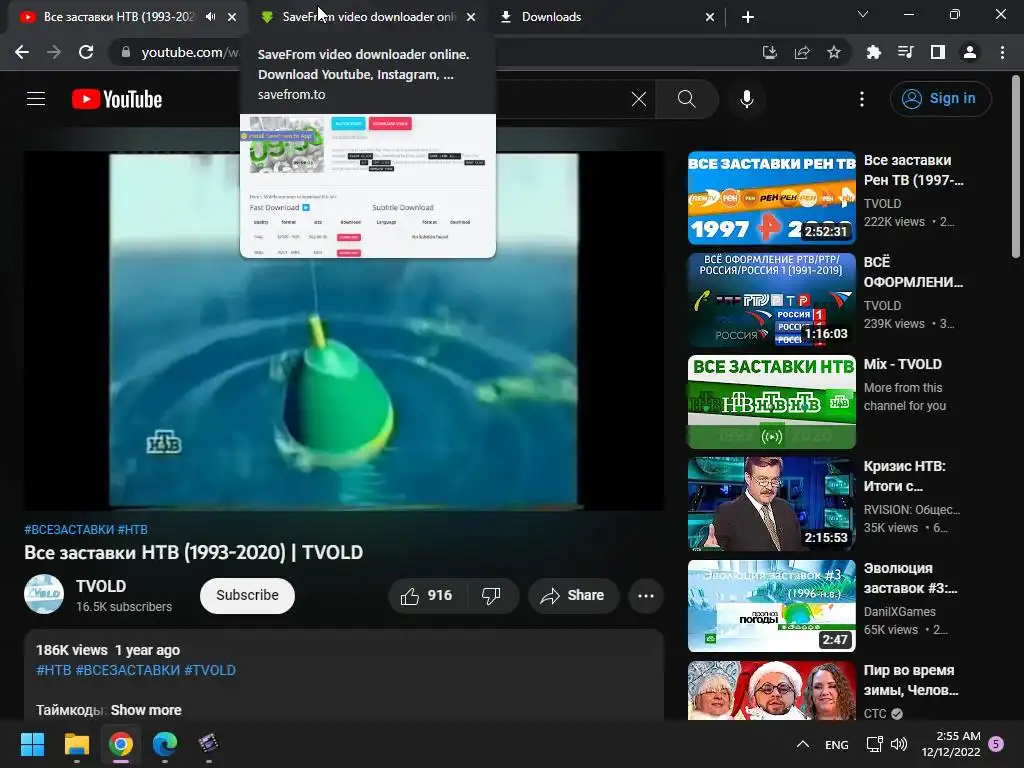The height and width of the screenshot is (768, 1024).
Task: Open the TVOLD channel name link
Action: coord(101,586)
